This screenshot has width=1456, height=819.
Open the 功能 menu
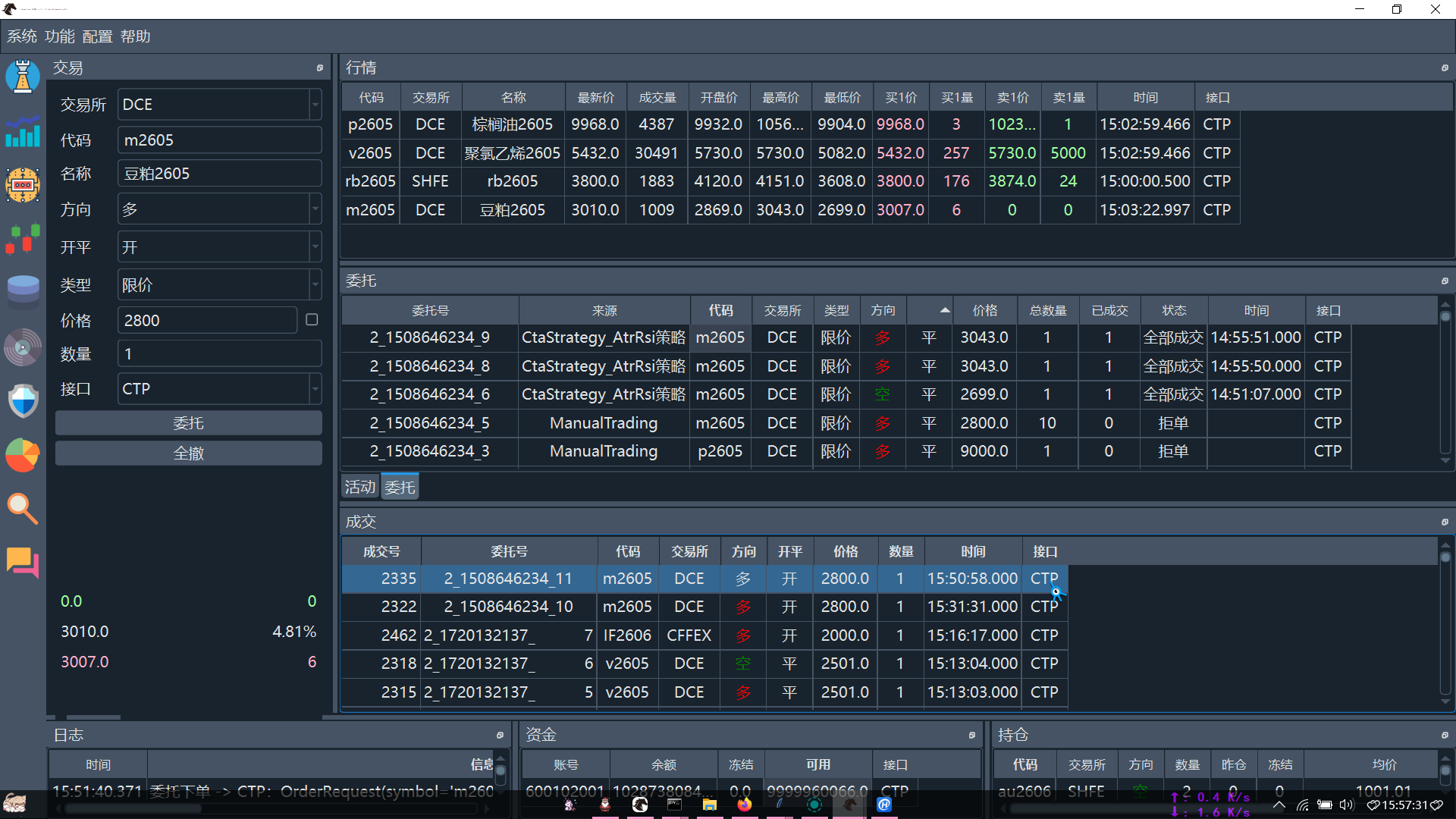point(59,36)
